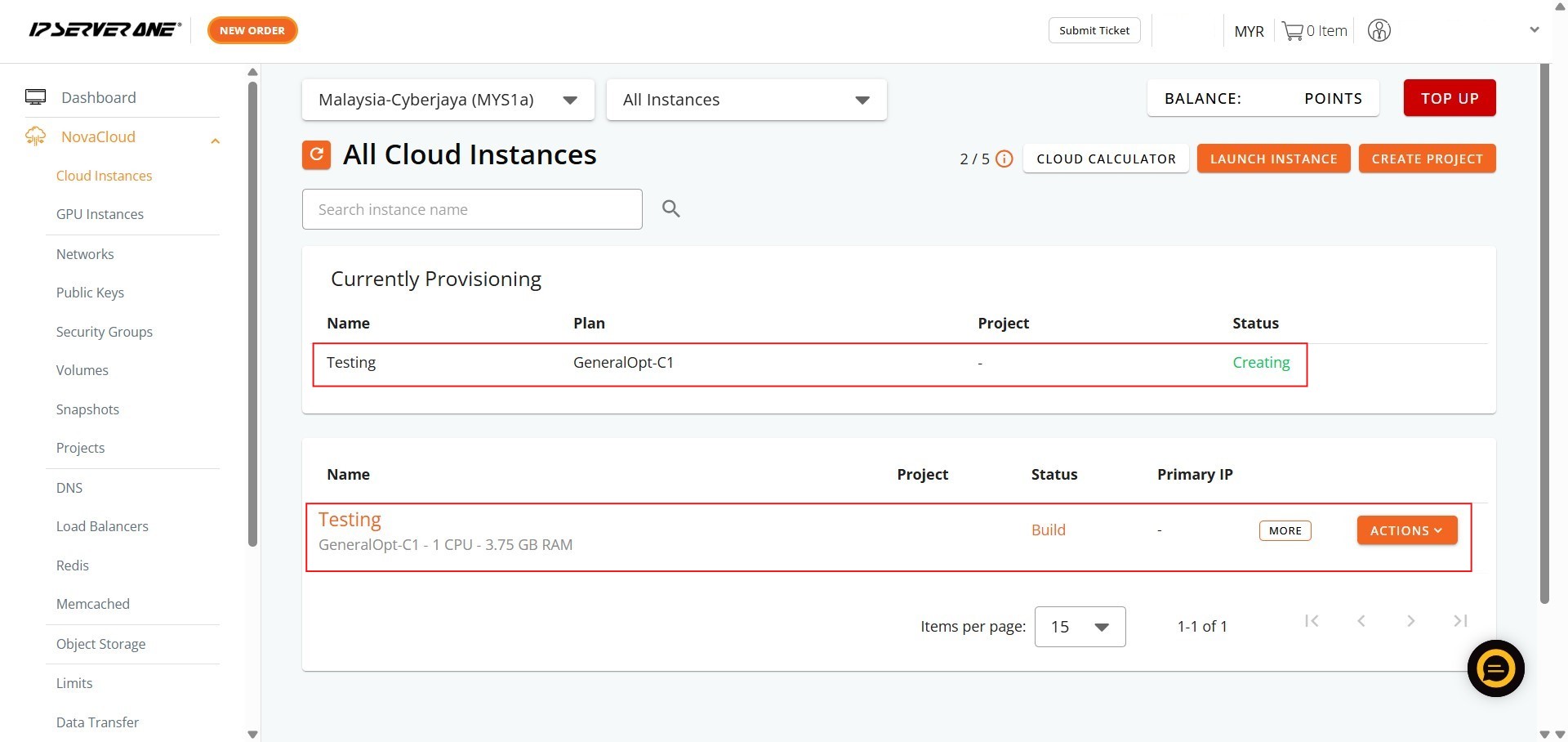Click the orange refresh instances icon
The image size is (1568, 742).
point(316,154)
